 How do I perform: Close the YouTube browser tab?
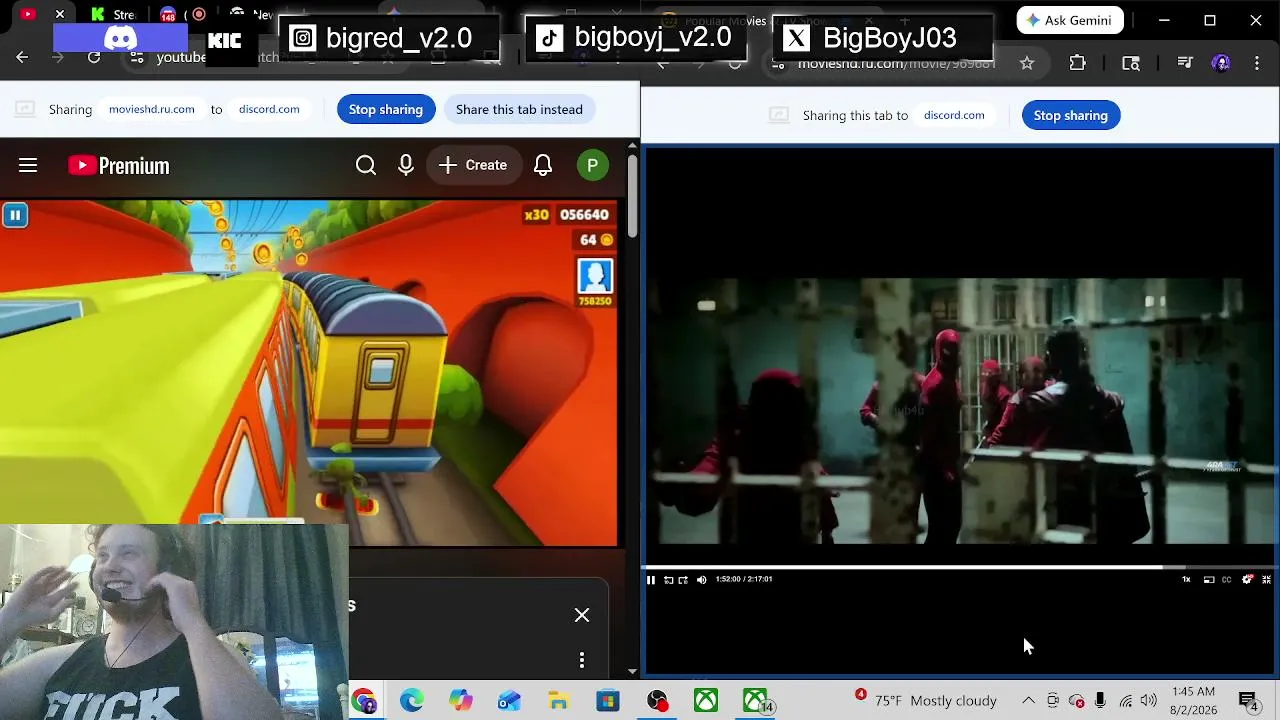click(x=60, y=14)
